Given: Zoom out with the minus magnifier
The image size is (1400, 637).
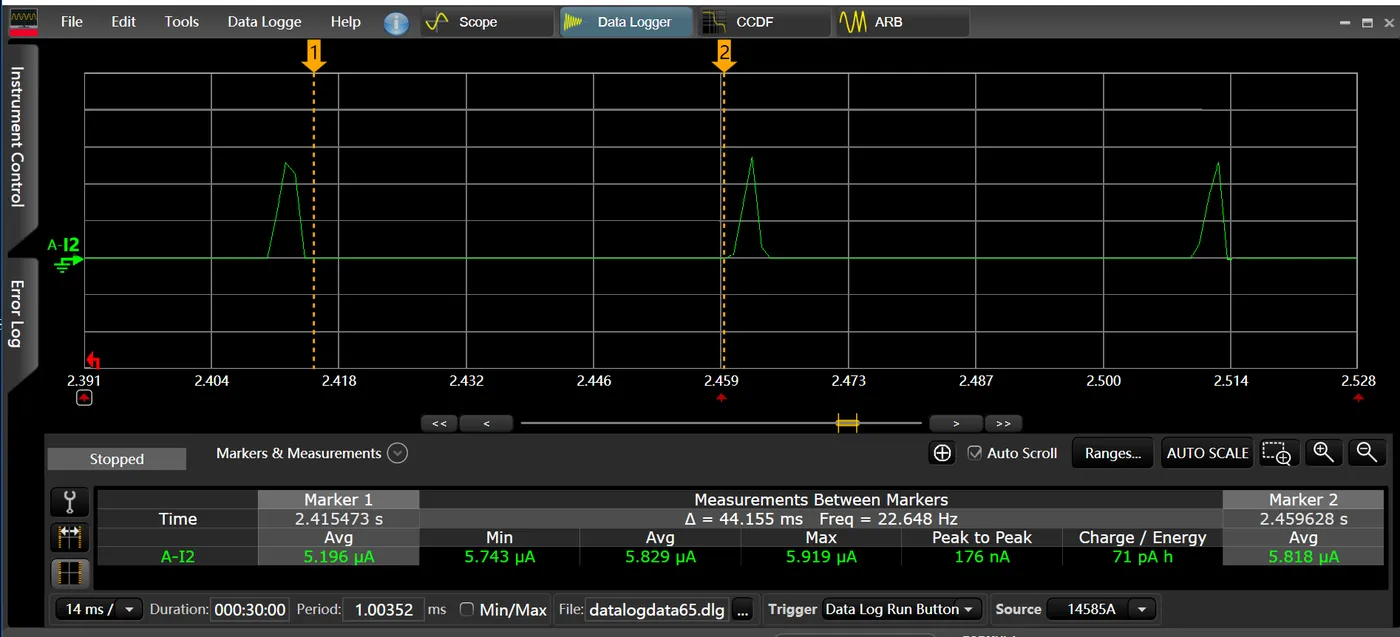Looking at the screenshot, I should click(1367, 453).
